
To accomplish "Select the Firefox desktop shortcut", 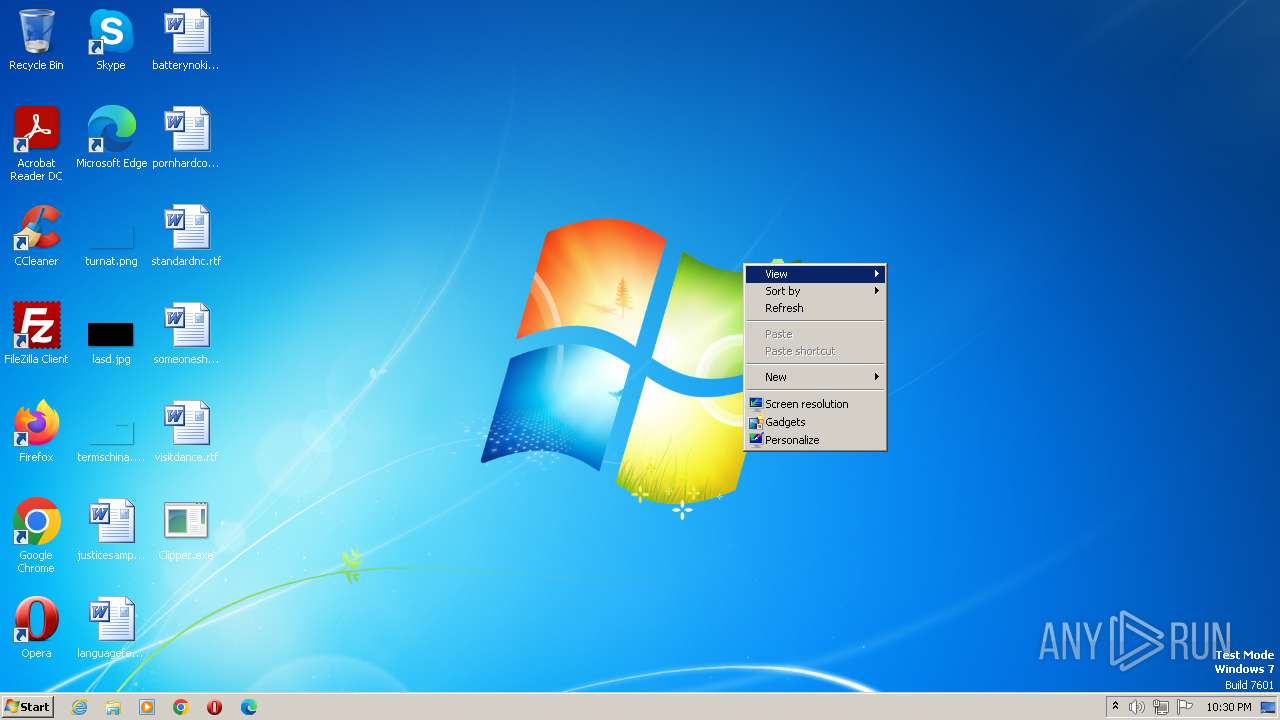I will [36, 432].
